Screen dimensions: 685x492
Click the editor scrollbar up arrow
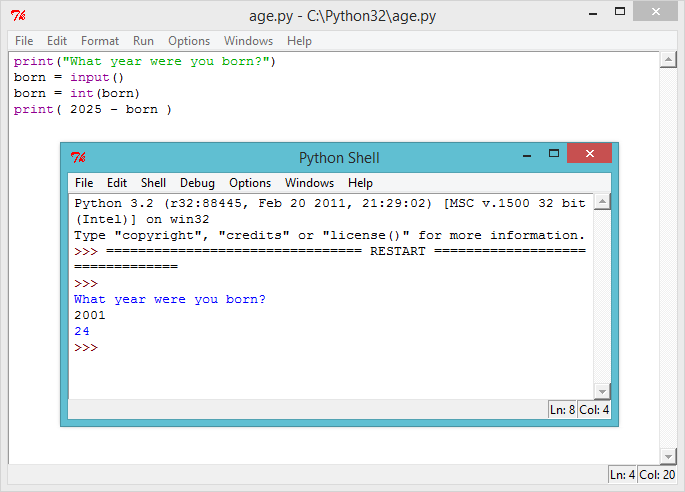pos(668,60)
